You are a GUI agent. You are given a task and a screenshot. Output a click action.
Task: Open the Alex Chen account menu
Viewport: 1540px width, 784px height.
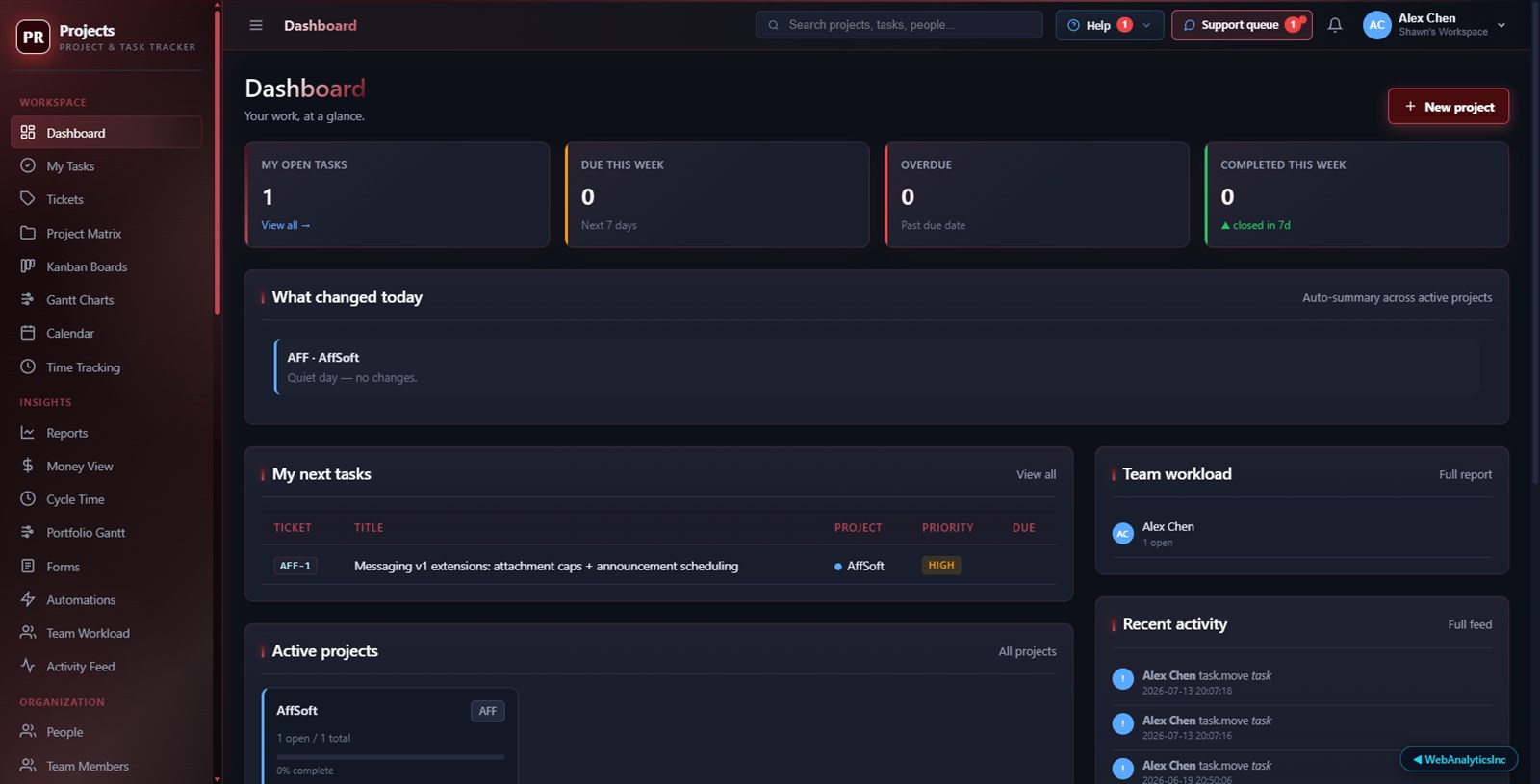(1434, 25)
